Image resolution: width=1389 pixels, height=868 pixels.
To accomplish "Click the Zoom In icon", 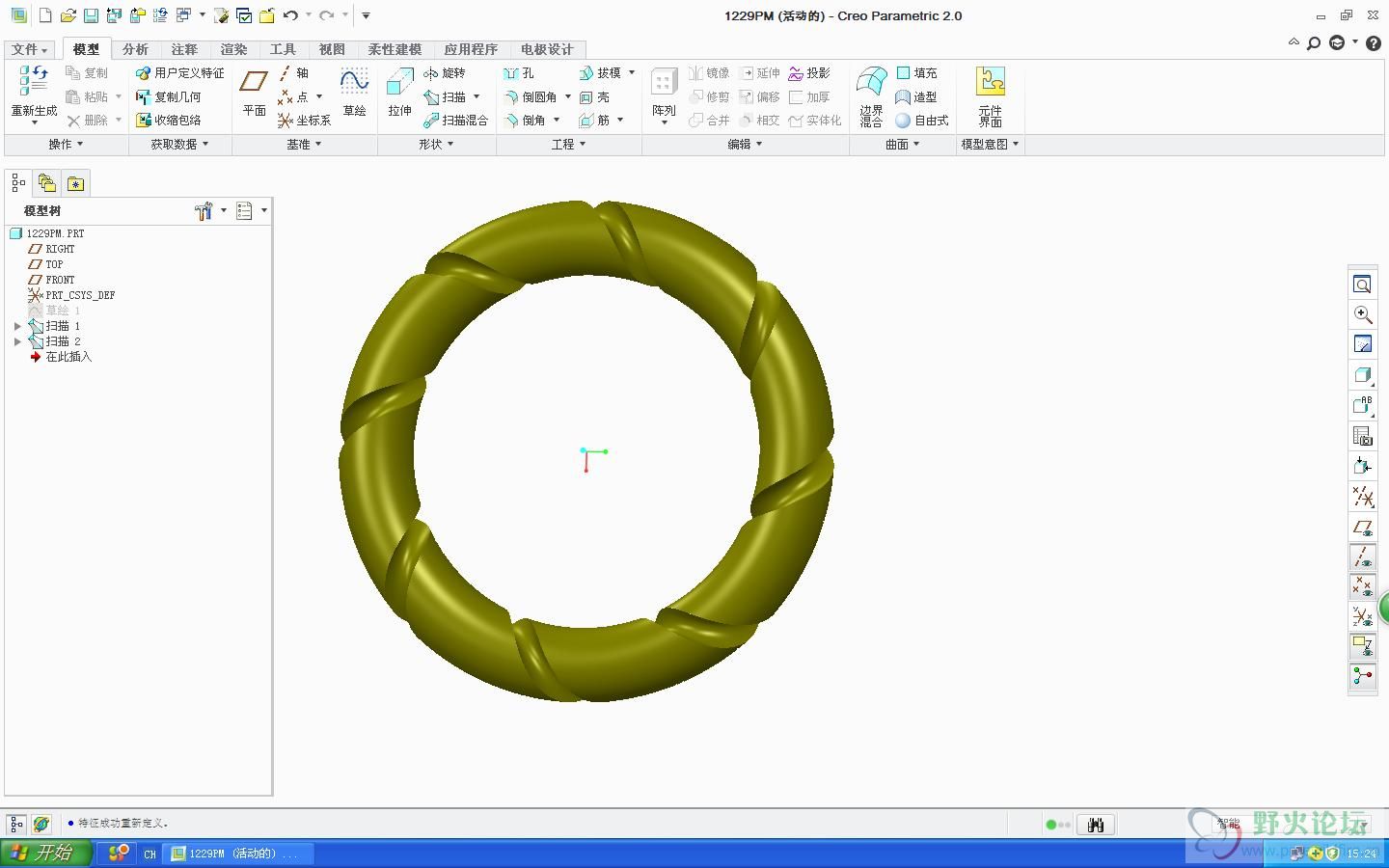I will point(1362,314).
